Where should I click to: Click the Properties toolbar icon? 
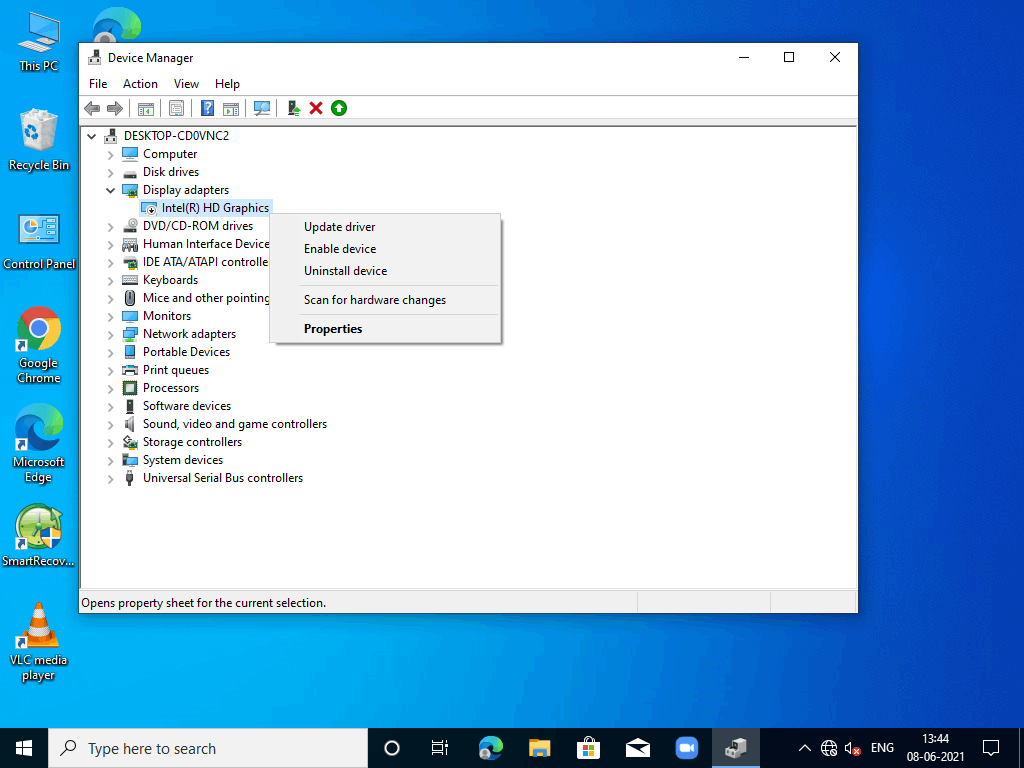[x=176, y=108]
